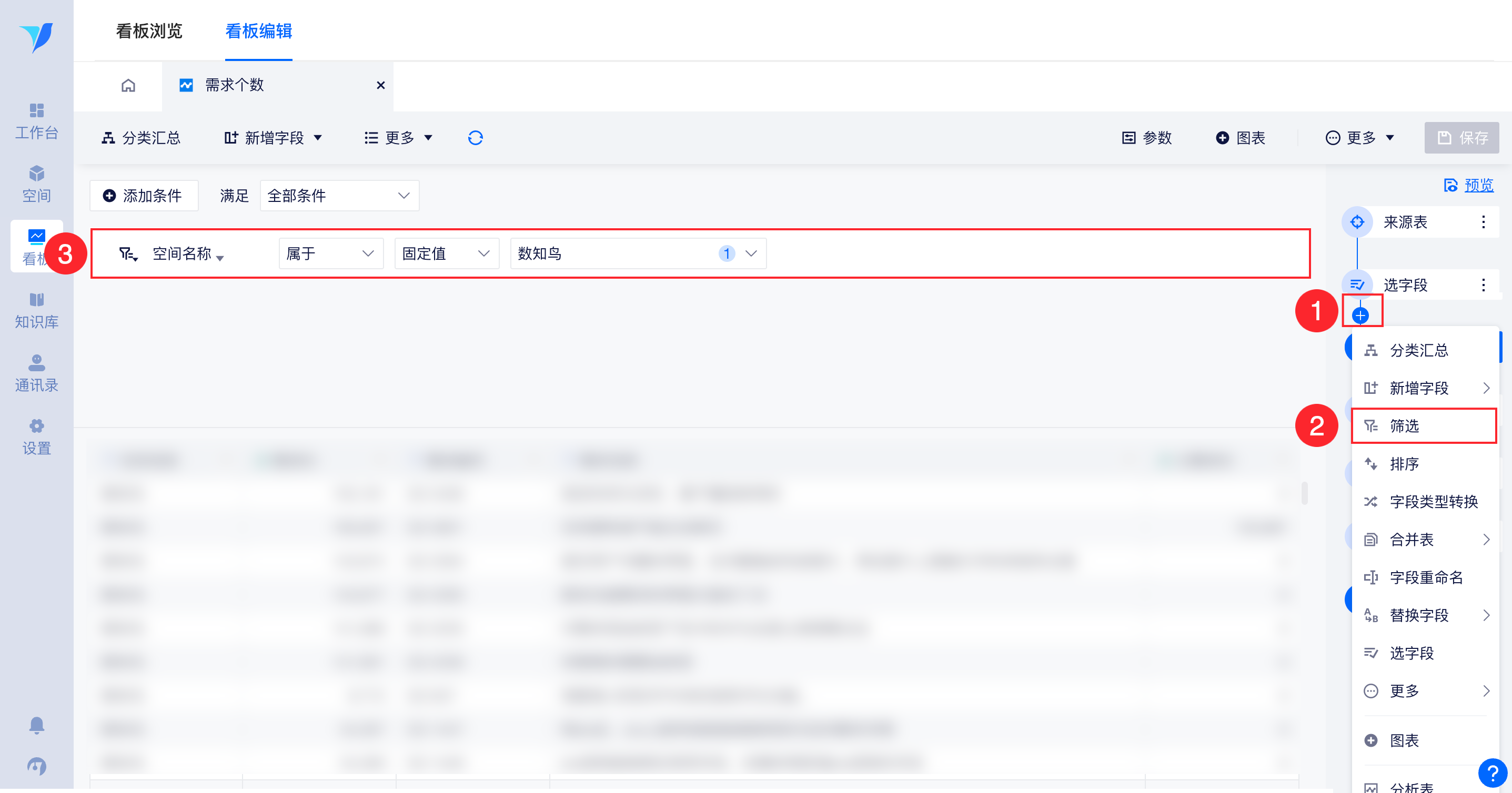Open the home tab icon
The width and height of the screenshot is (1512, 793).
coord(128,86)
